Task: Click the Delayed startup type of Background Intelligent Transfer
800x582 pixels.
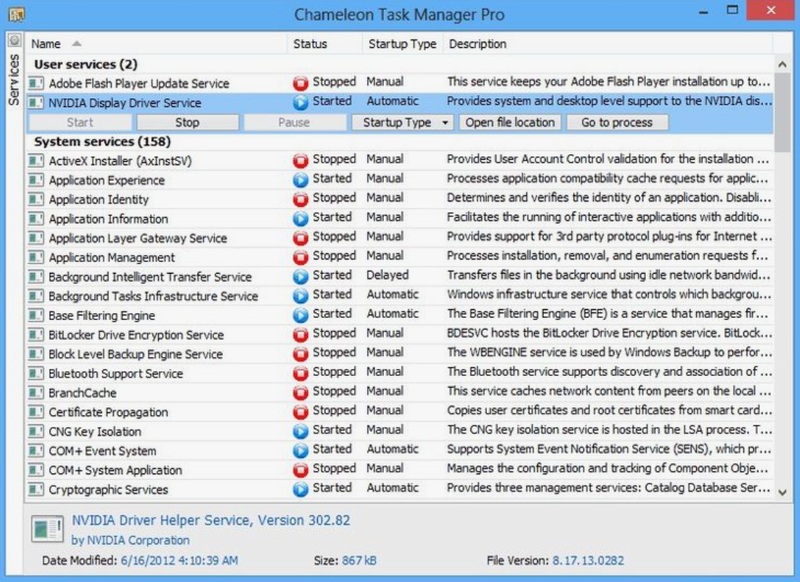Action: (387, 275)
